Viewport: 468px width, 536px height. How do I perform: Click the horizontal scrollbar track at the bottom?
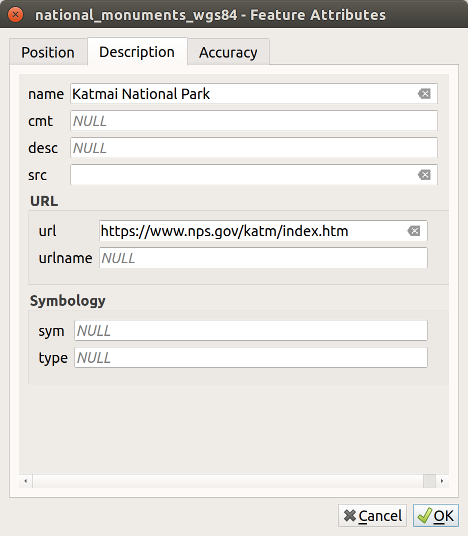tap(228, 481)
